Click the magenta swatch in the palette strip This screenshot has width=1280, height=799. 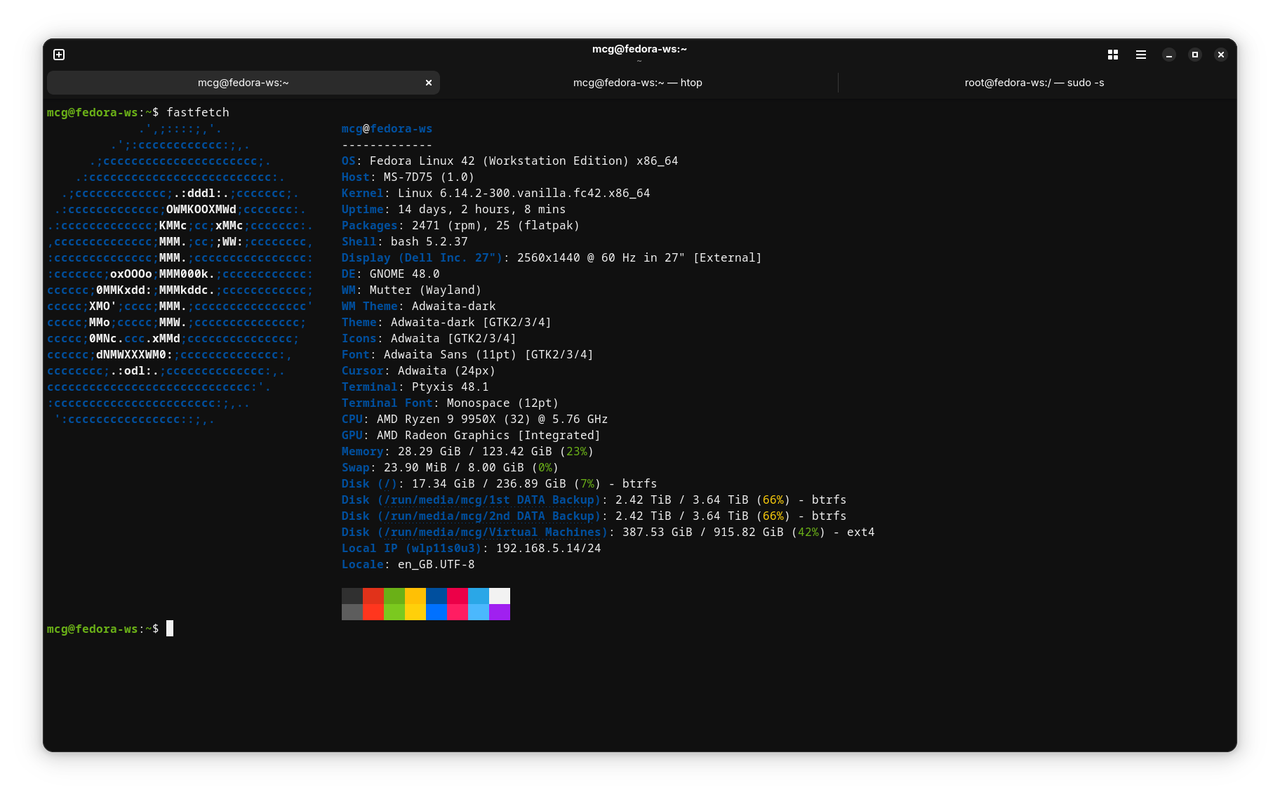[458, 603]
